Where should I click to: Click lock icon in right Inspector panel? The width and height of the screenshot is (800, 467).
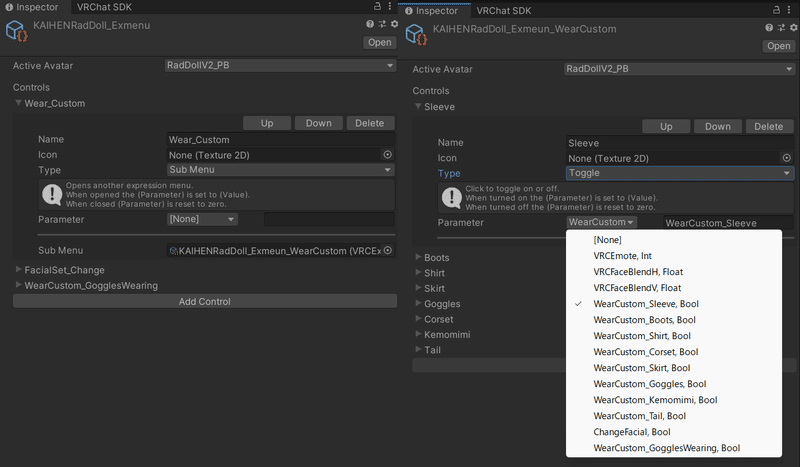(x=777, y=10)
